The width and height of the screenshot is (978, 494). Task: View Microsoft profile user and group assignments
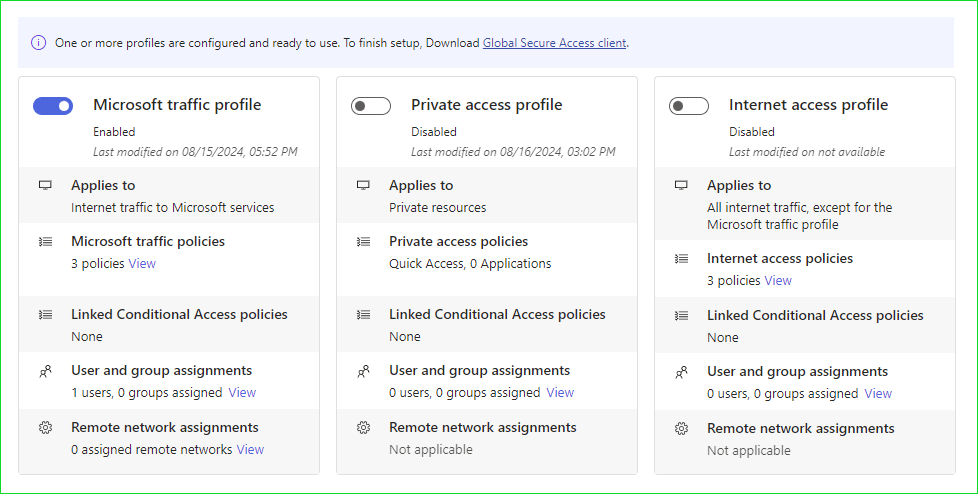click(242, 392)
